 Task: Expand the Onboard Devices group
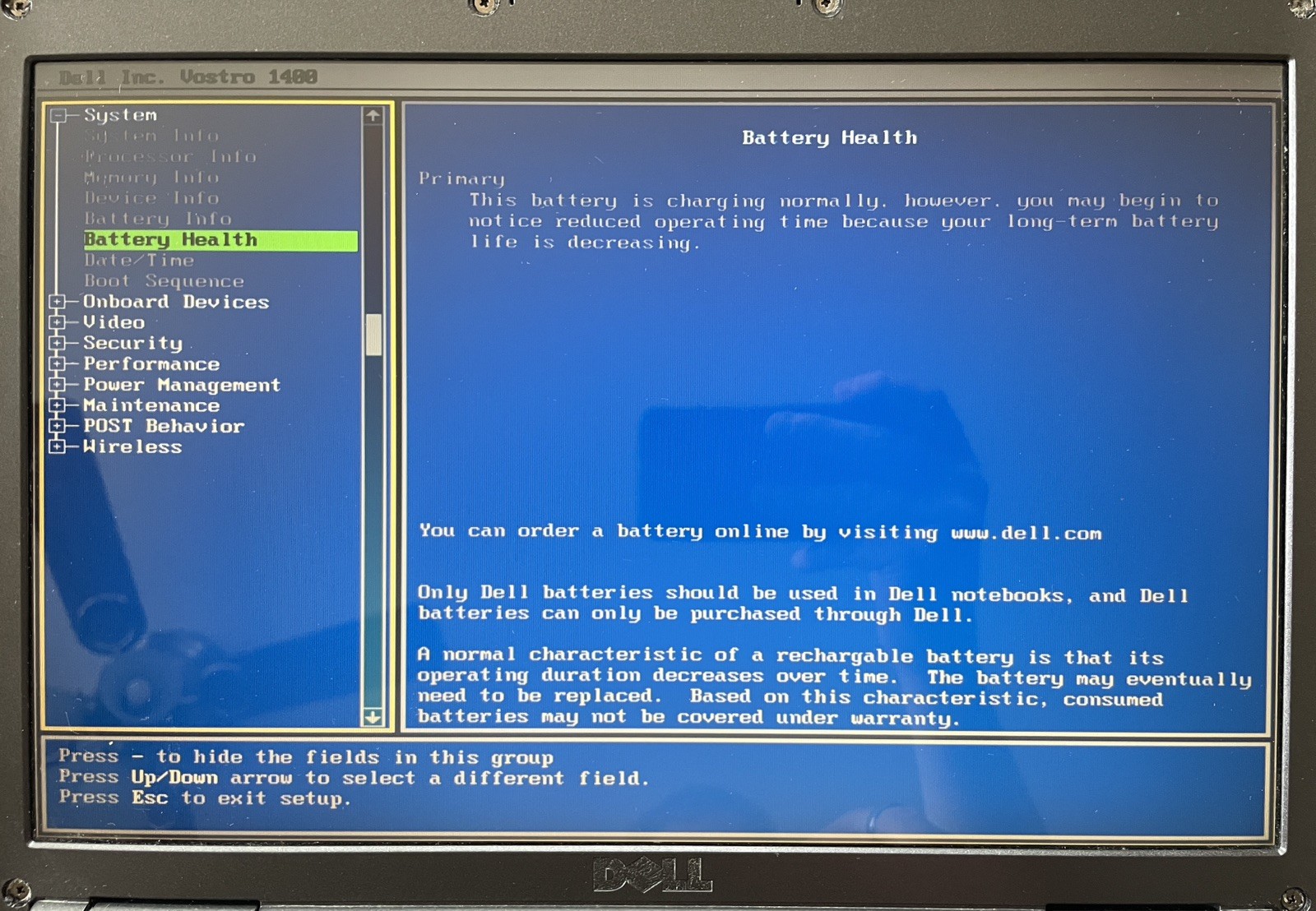pos(58,302)
